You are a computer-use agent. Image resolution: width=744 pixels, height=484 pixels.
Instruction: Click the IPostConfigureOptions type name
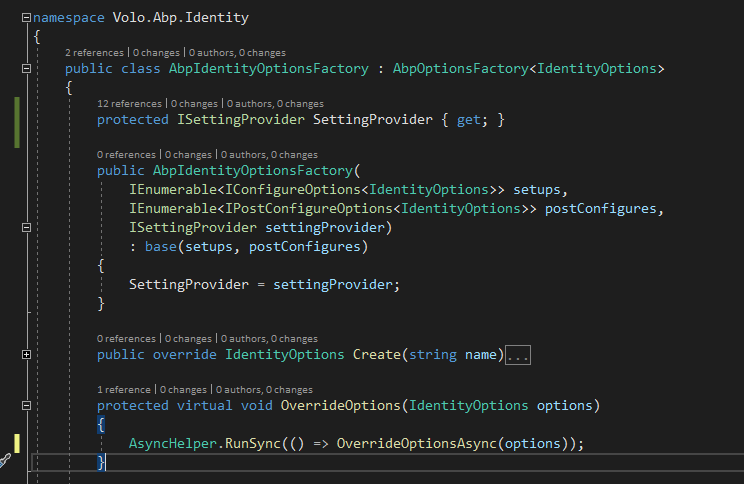309,209
